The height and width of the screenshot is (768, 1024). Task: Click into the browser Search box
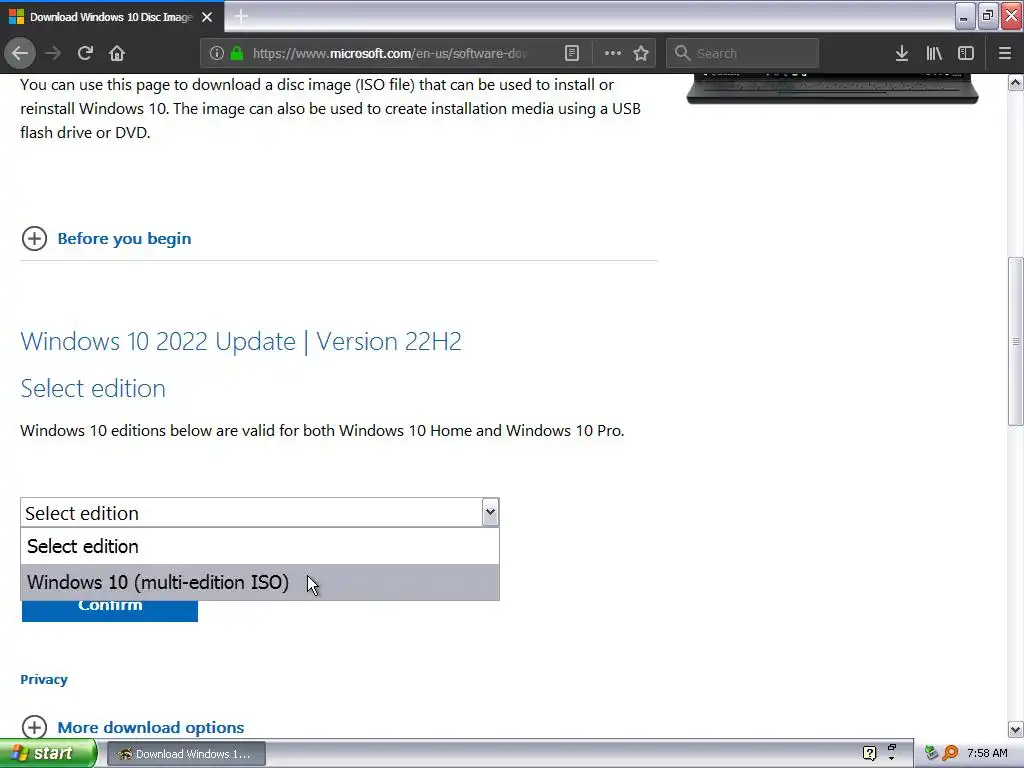(x=743, y=54)
